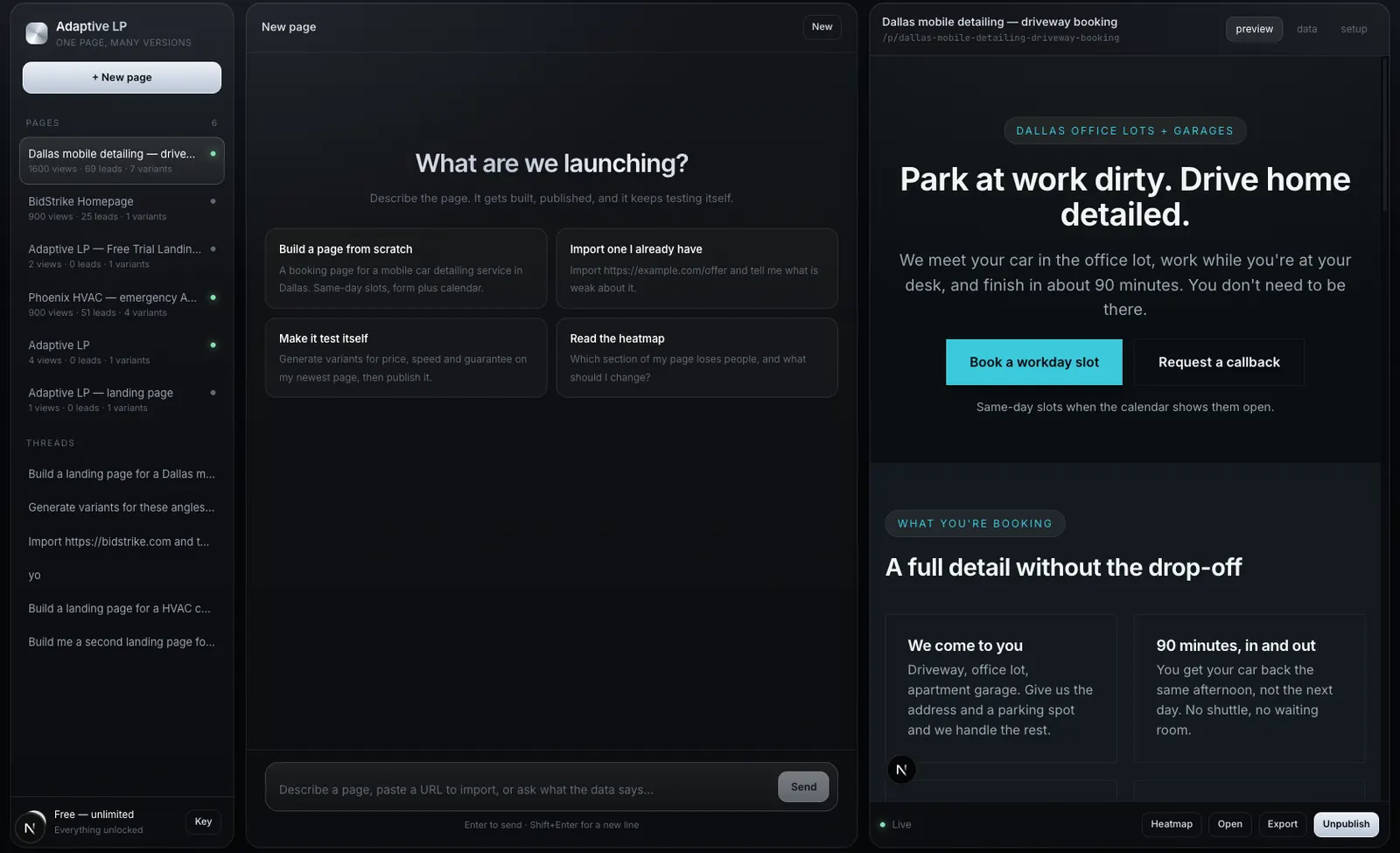Focus the Describe a page input field

click(521, 789)
